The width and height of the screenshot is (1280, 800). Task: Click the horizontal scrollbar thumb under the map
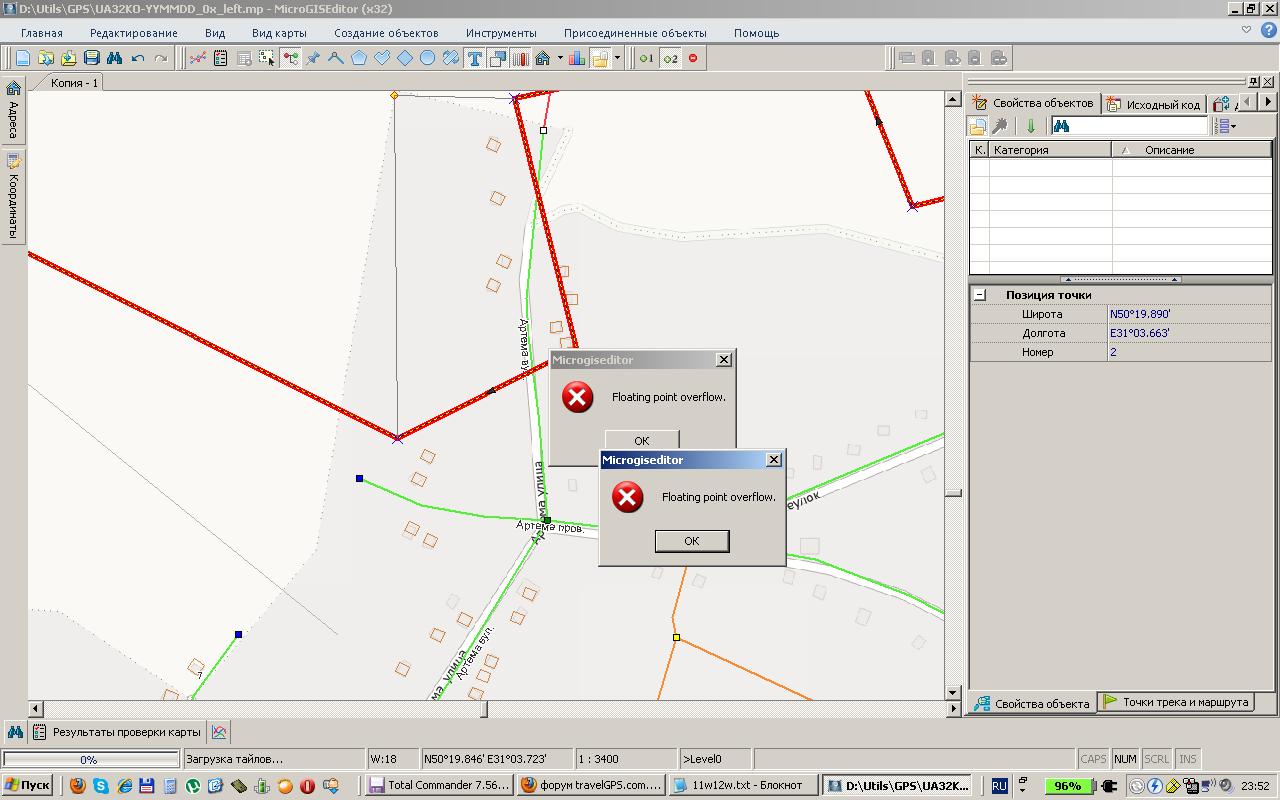(x=485, y=709)
